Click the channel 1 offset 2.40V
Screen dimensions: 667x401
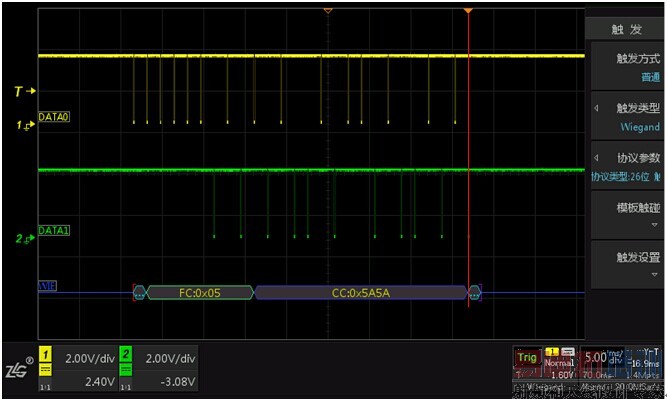100,381
